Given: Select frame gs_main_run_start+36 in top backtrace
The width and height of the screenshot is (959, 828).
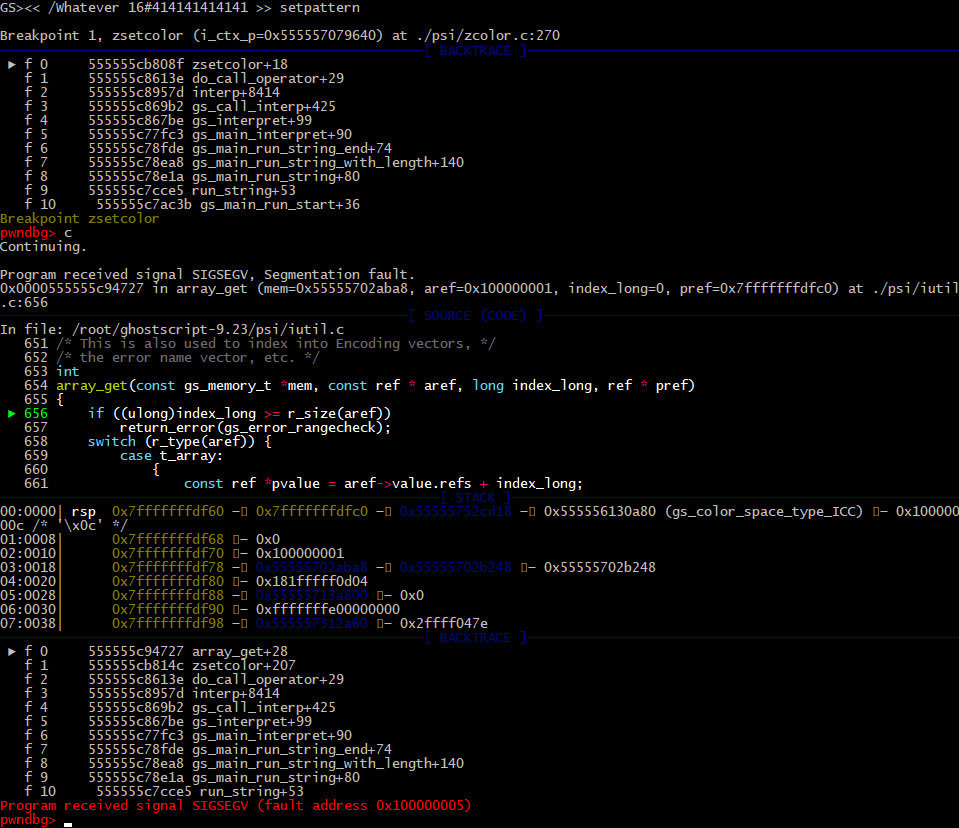Looking at the screenshot, I should click(280, 204).
